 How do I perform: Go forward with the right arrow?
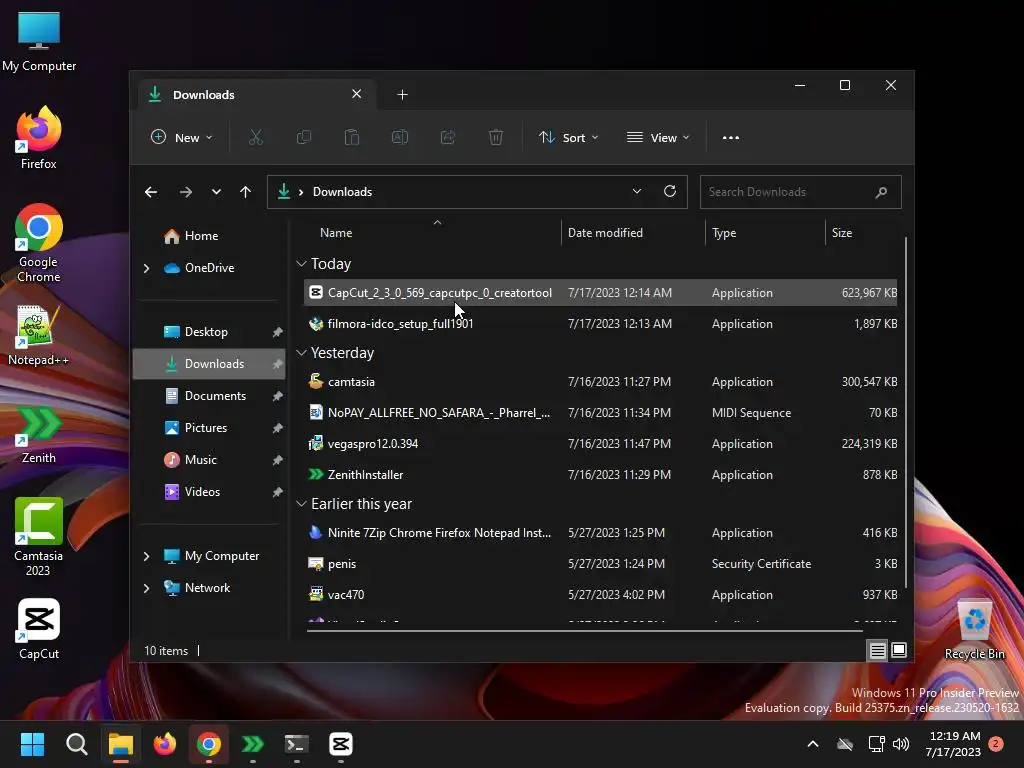coord(185,192)
